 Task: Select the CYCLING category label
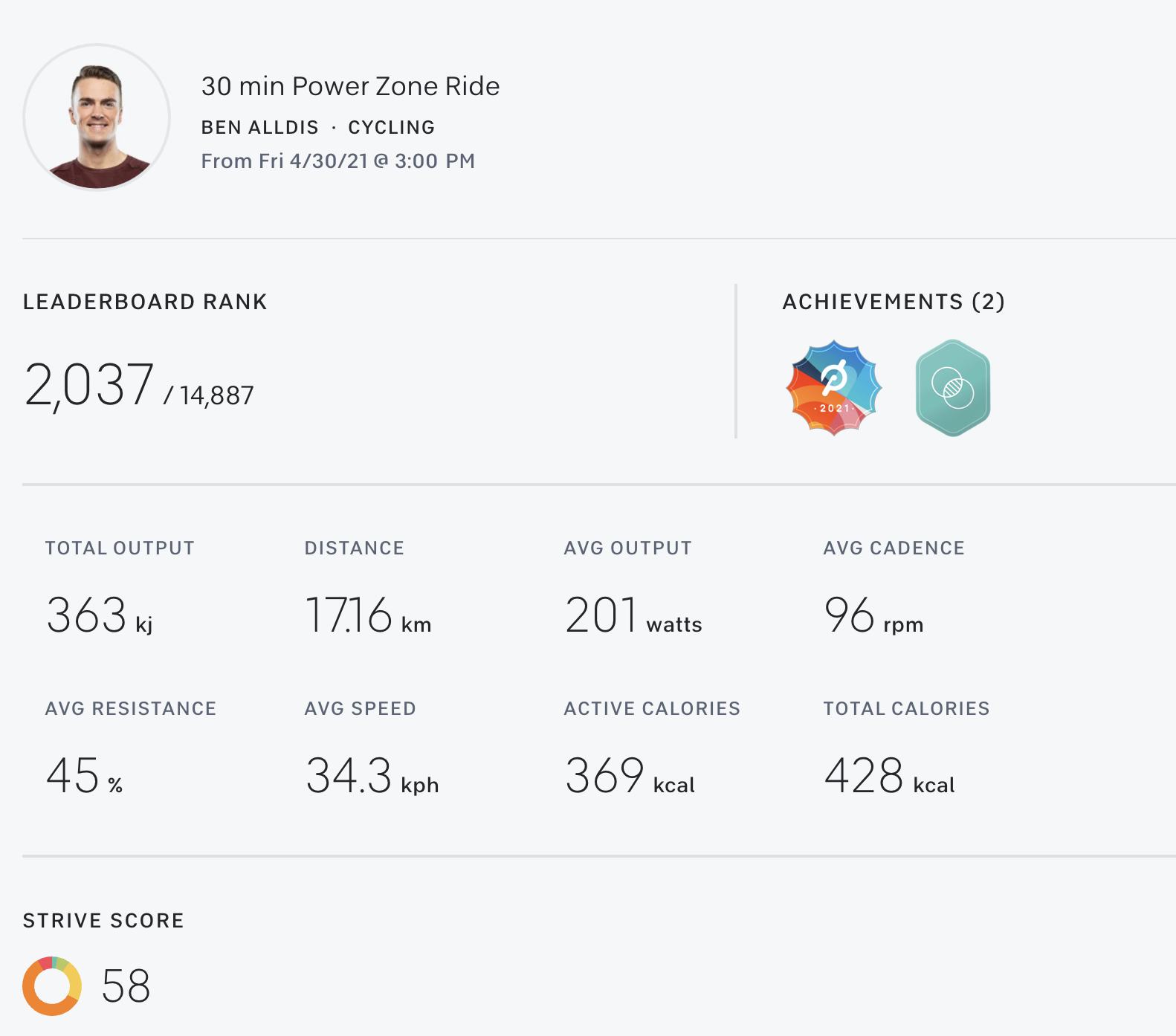pyautogui.click(x=391, y=128)
